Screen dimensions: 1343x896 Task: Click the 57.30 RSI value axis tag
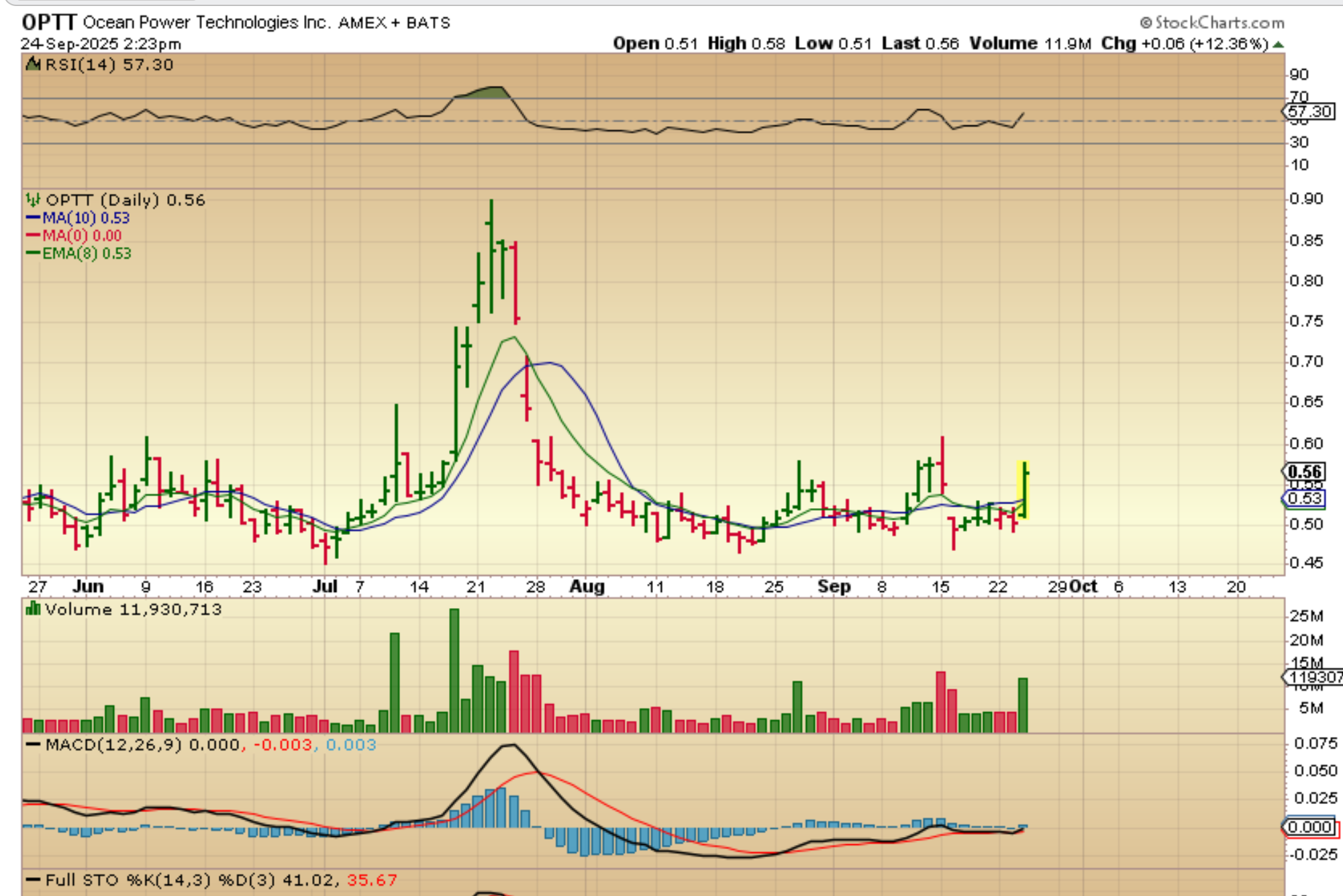click(x=1309, y=111)
